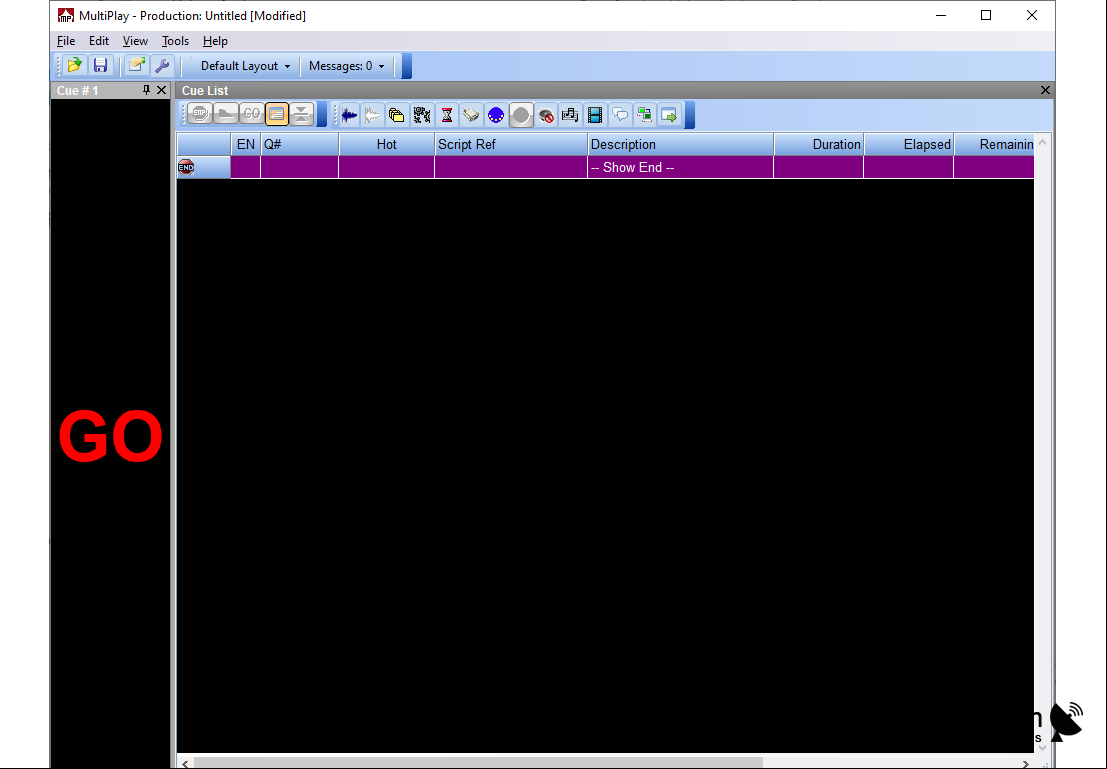1107x769 pixels.
Task: Toggle the collapse arrows toolbar button
Action: 301,114
